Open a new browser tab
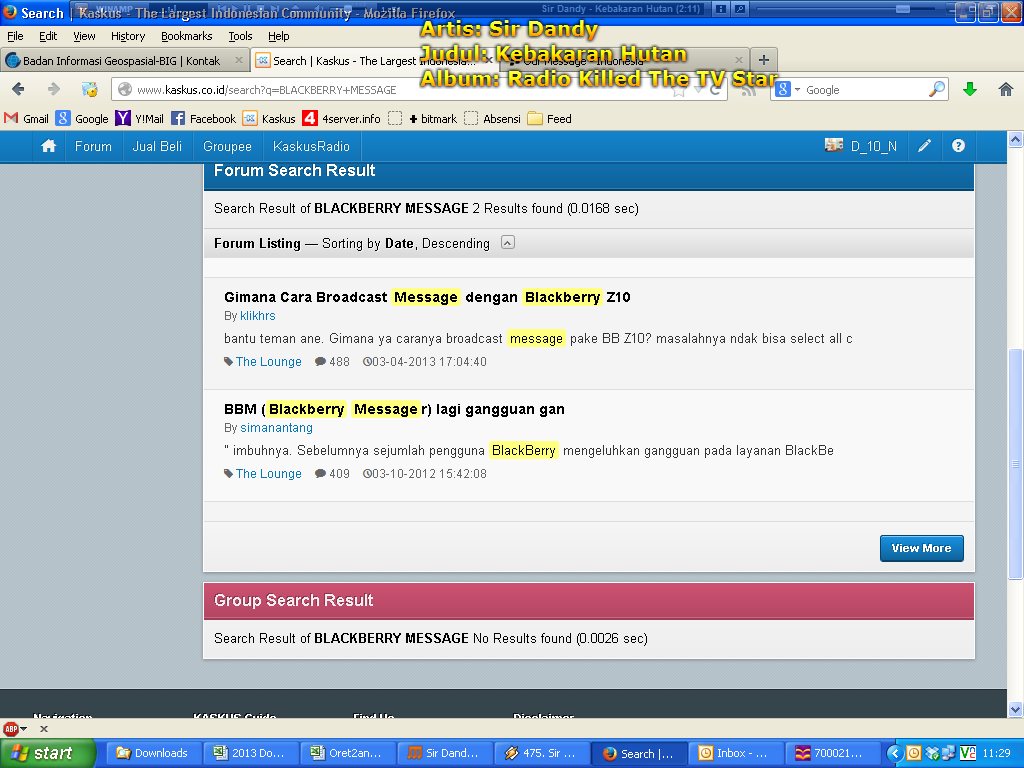This screenshot has height=768, width=1024. point(763,59)
